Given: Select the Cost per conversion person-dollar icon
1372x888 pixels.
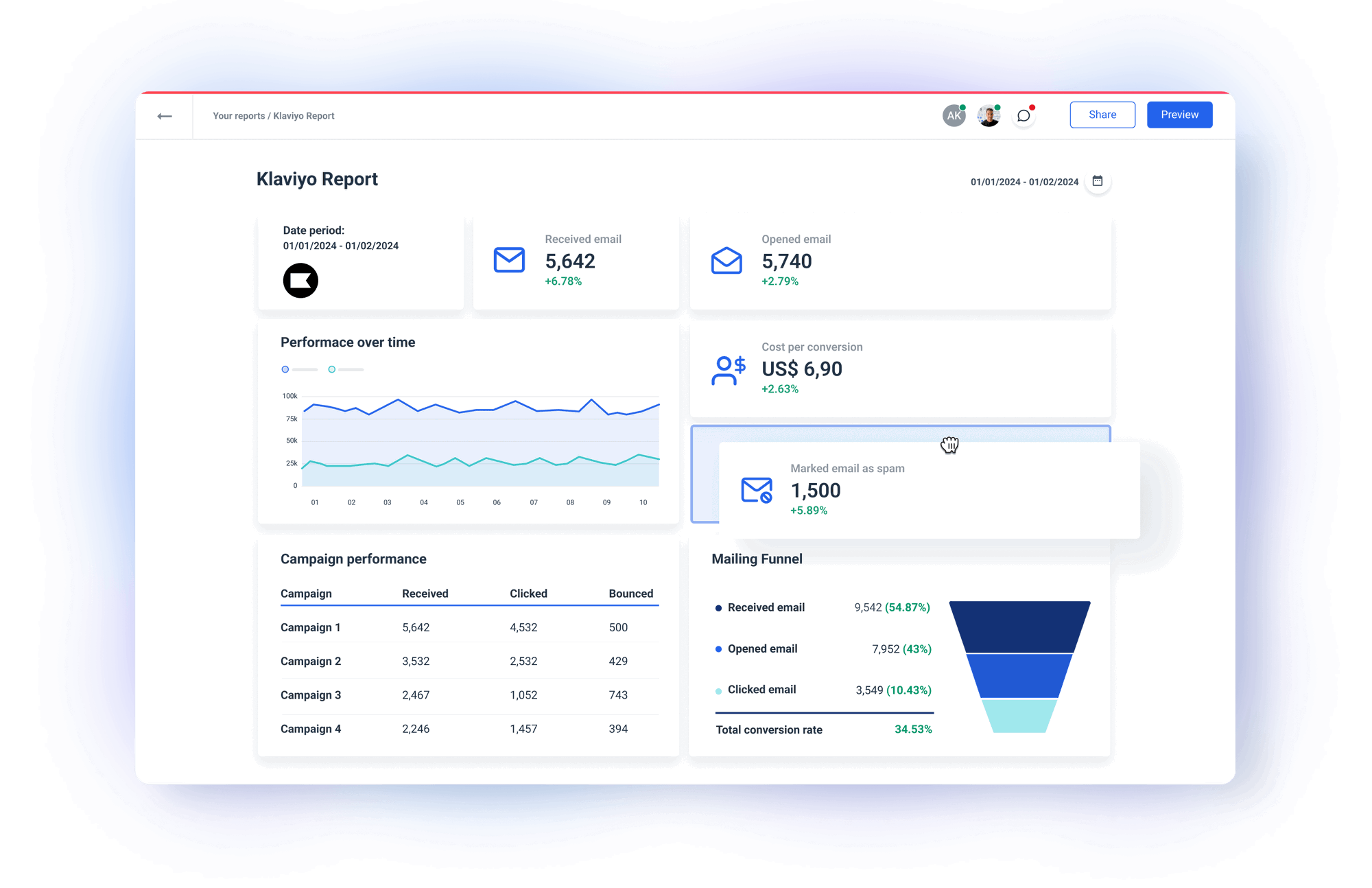Looking at the screenshot, I should pos(729,369).
